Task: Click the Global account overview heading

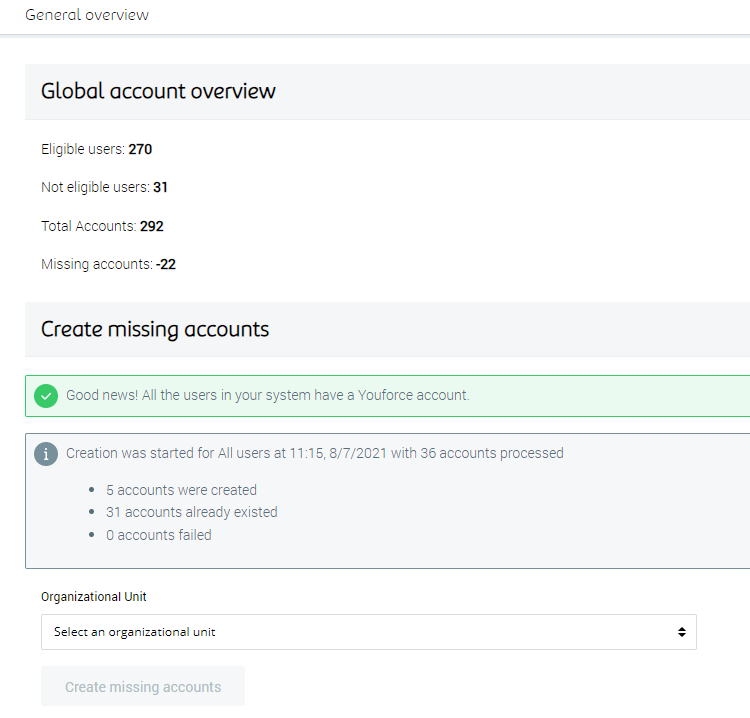Action: pos(158,91)
